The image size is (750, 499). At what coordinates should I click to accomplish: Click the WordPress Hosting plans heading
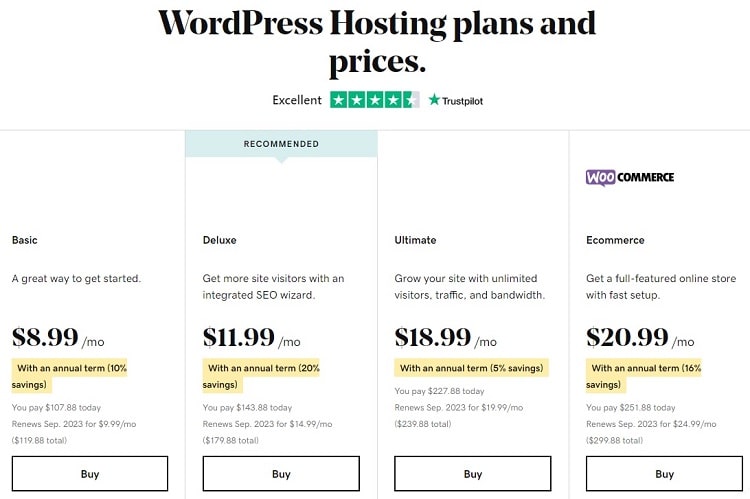377,42
